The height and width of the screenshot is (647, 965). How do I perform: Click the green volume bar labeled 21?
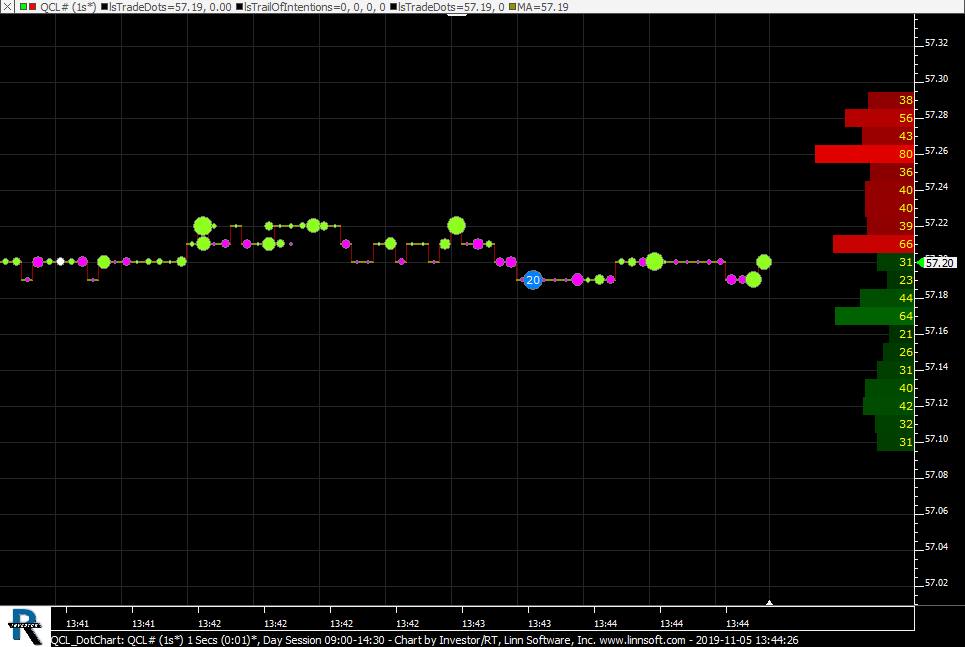click(x=902, y=334)
